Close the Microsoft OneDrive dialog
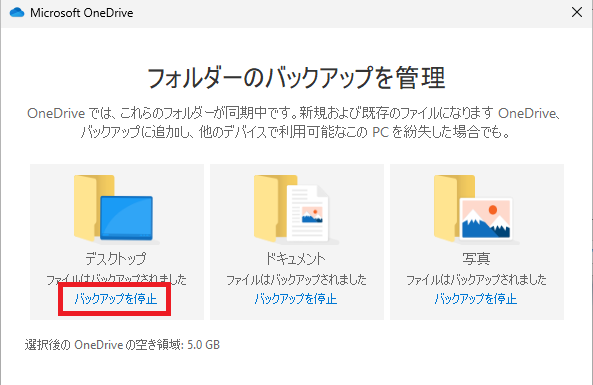593x385 pixels. pyautogui.click(x=577, y=12)
